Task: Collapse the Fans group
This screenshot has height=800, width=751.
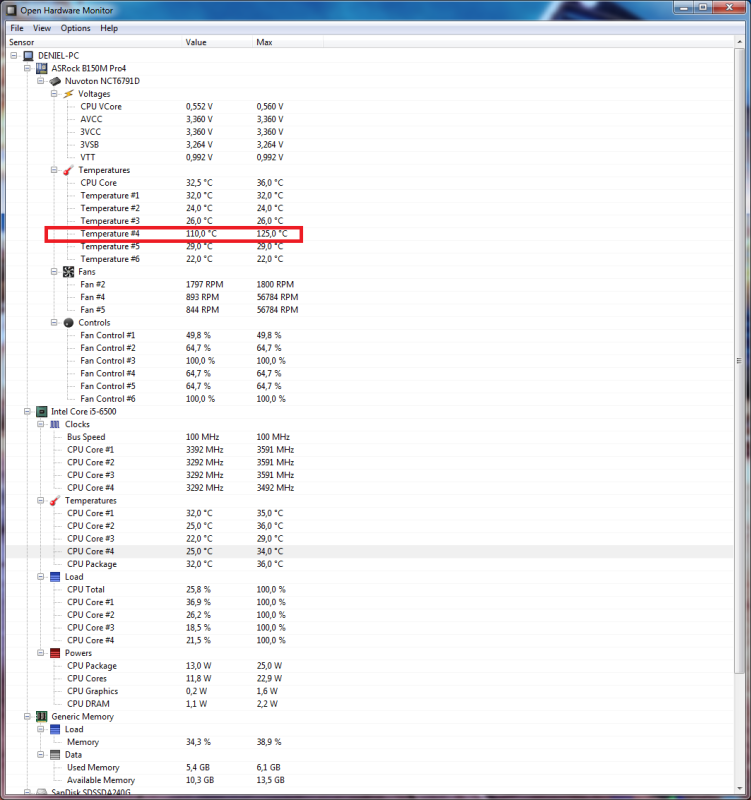Action: [54, 271]
